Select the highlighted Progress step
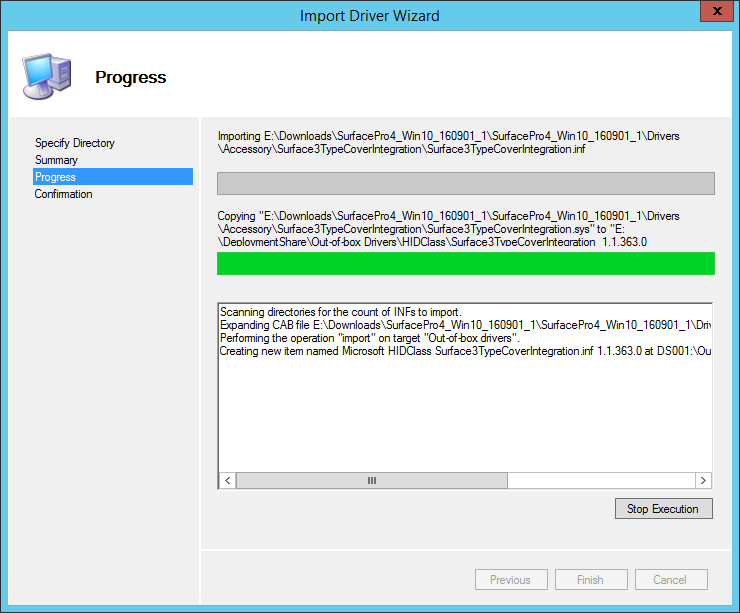Screen dimensions: 740x613 (x=56, y=177)
